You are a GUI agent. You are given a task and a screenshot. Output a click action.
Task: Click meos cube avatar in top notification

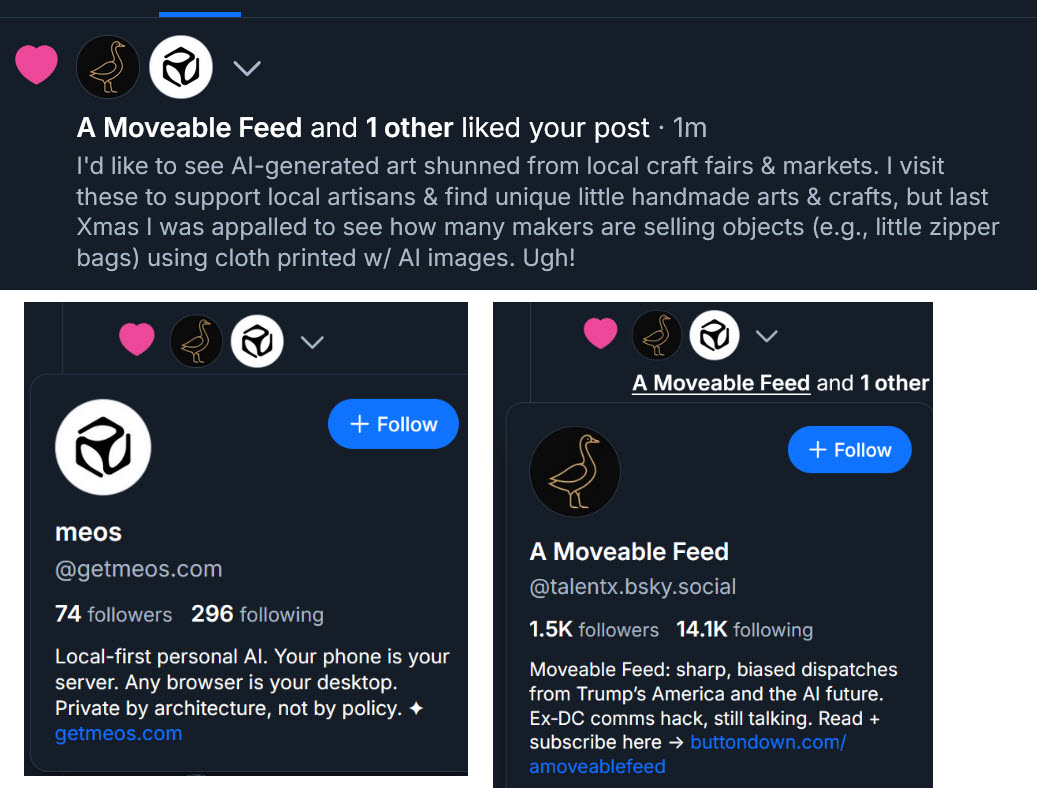pos(180,67)
